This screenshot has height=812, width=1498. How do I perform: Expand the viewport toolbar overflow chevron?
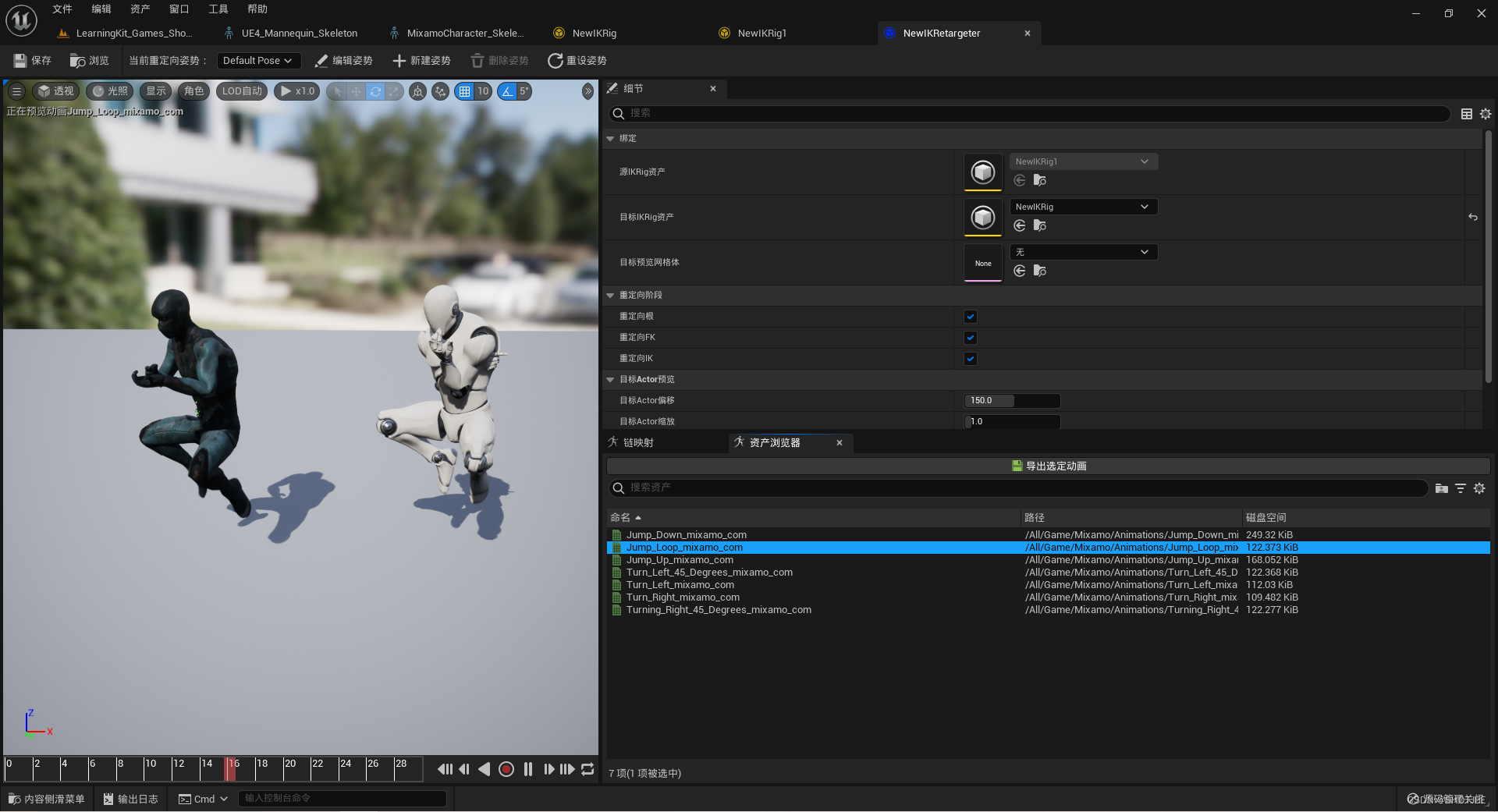pyautogui.click(x=587, y=91)
